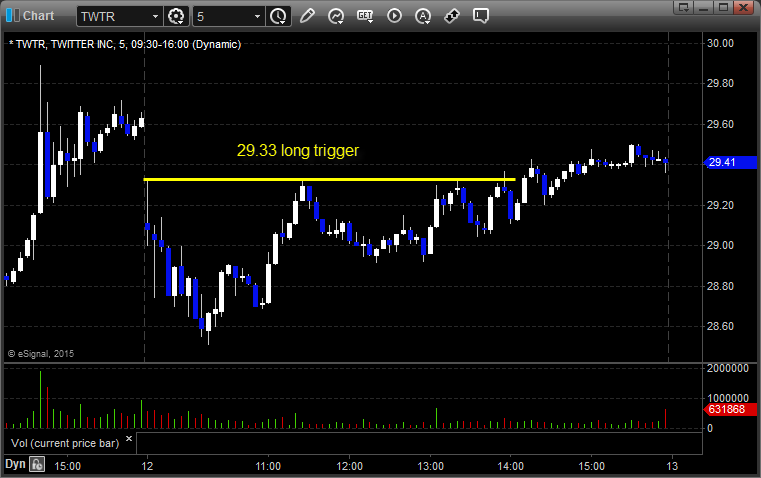Click the 12:00 time axis label
Screen dimensions: 761x478
[349, 466]
